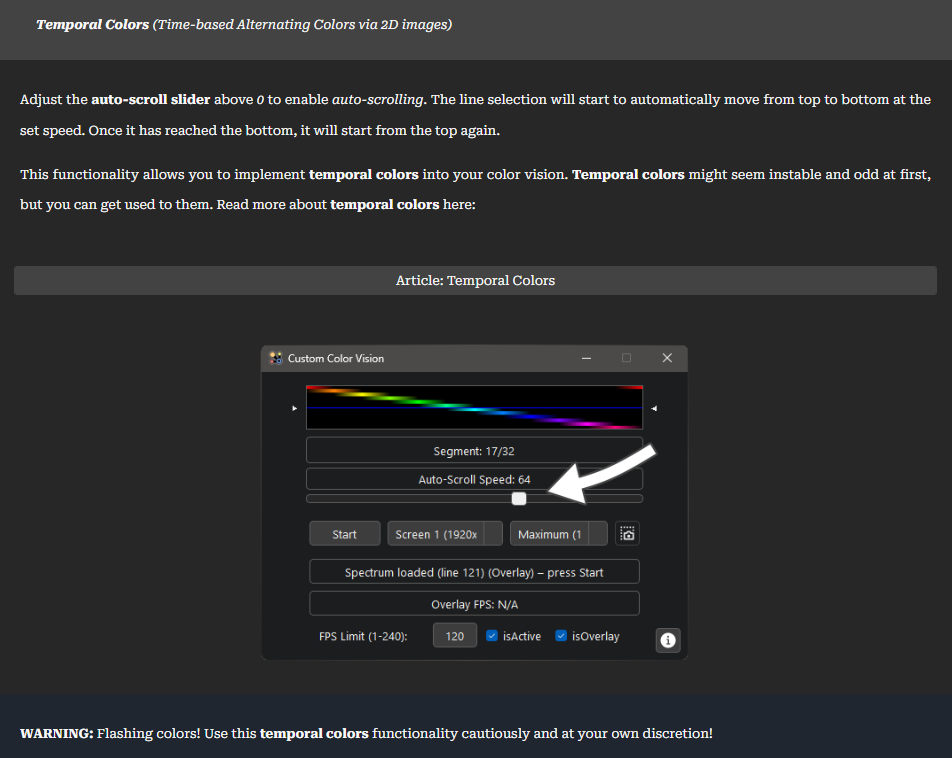Close the Custom Color Vision window
This screenshot has width=952, height=758.
[667, 358]
